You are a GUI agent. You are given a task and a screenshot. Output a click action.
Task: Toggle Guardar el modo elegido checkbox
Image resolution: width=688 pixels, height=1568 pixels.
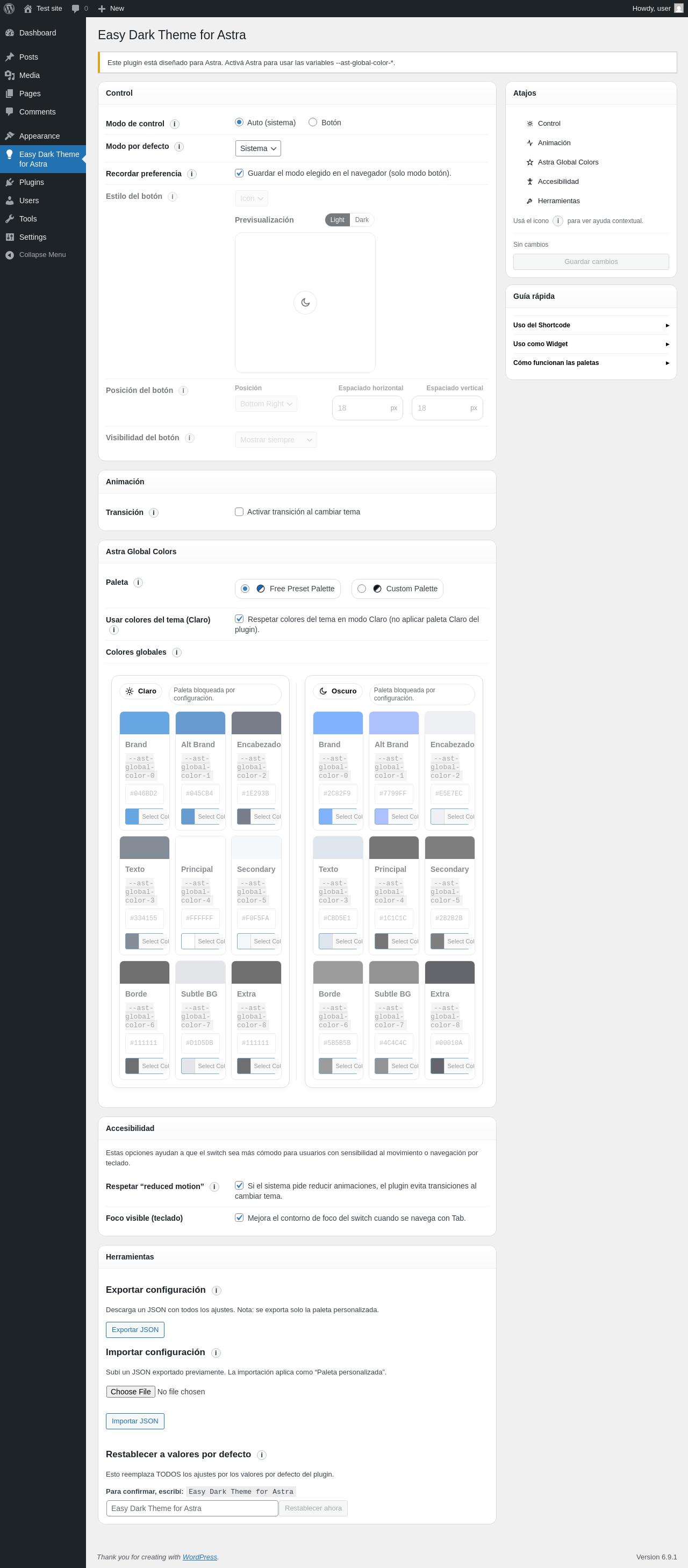(239, 174)
